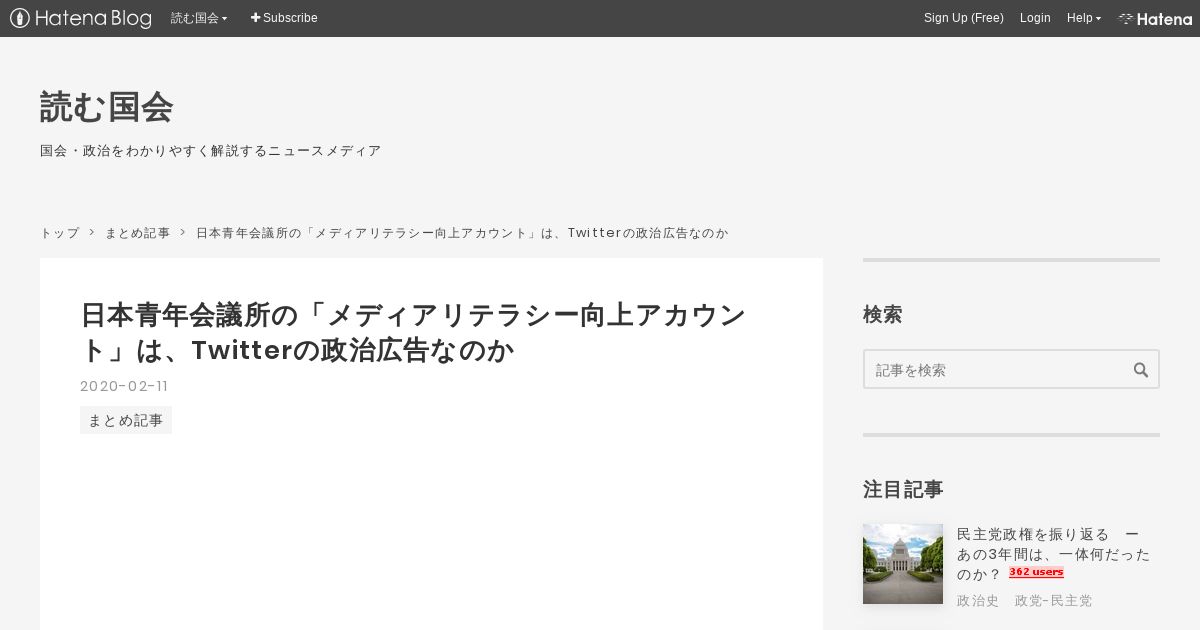Select the まとめ記事 category tag
Image resolution: width=1200 pixels, height=630 pixels.
(x=126, y=420)
